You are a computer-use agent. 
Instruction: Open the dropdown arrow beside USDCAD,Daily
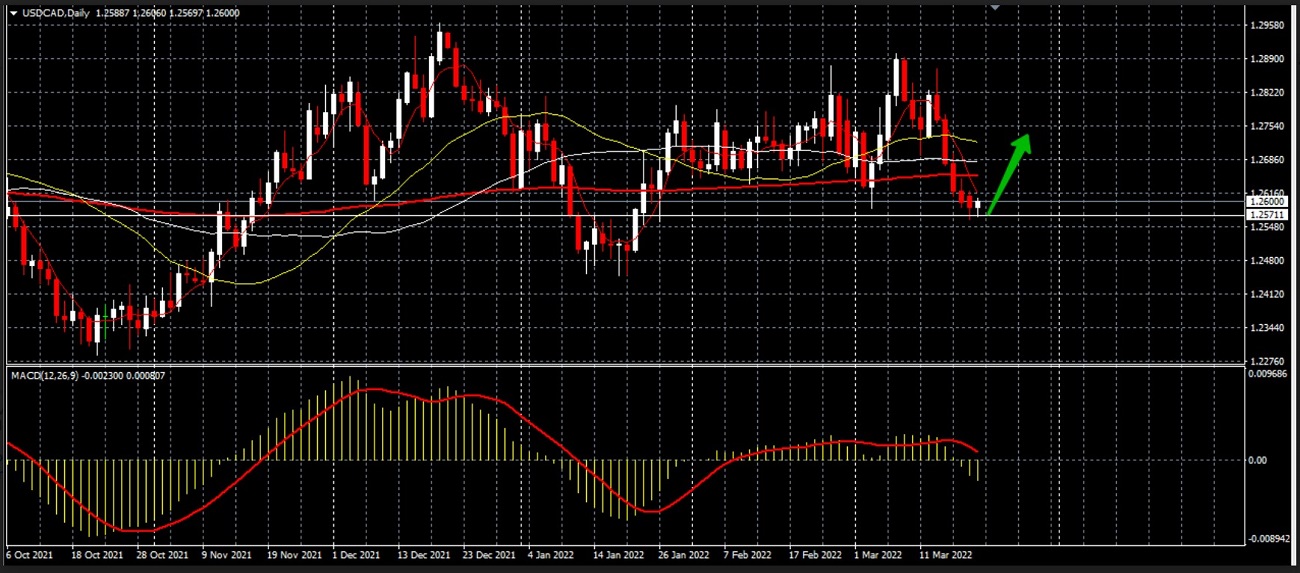tap(13, 11)
